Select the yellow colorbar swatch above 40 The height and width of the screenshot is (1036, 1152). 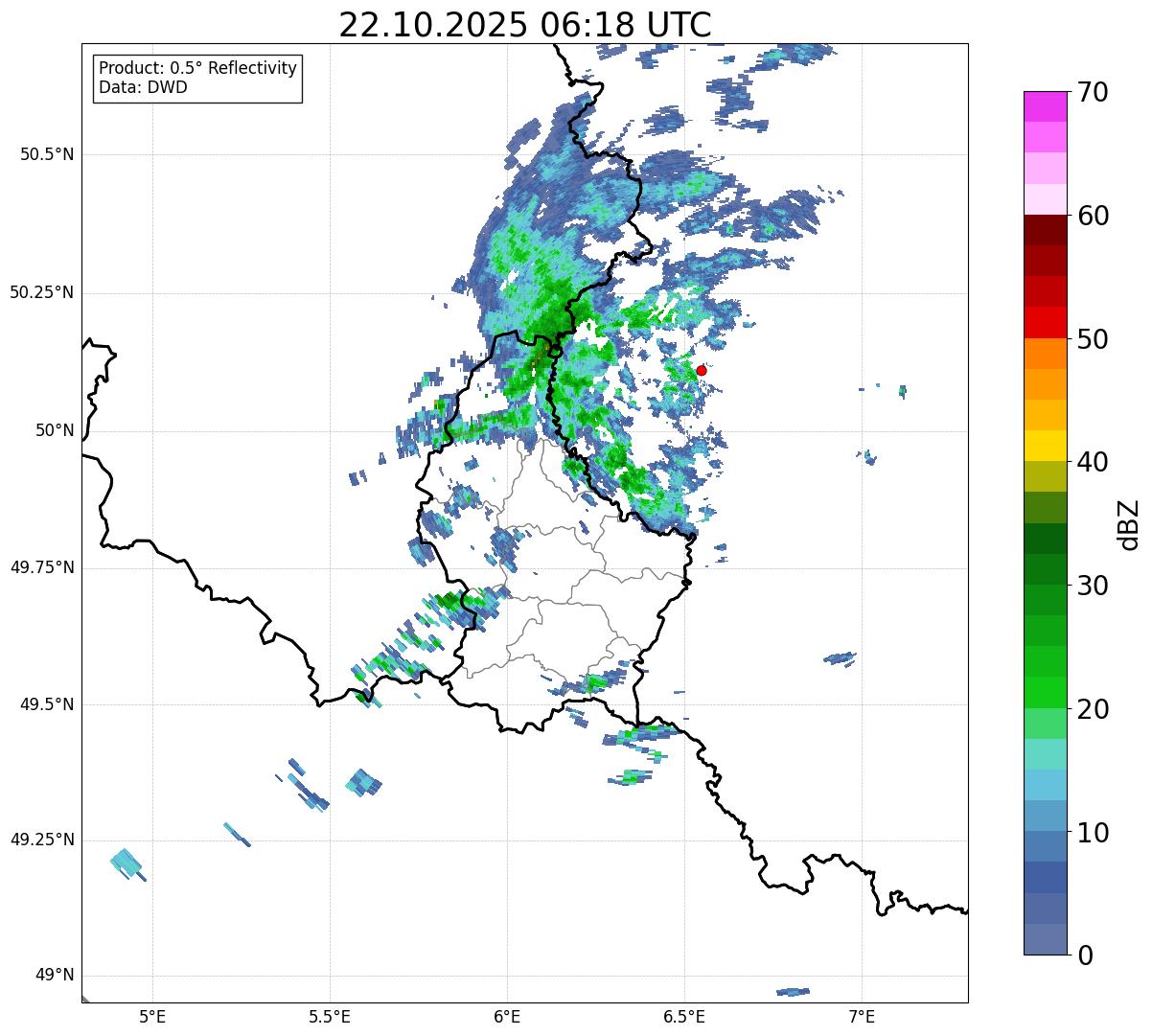click(x=1045, y=446)
